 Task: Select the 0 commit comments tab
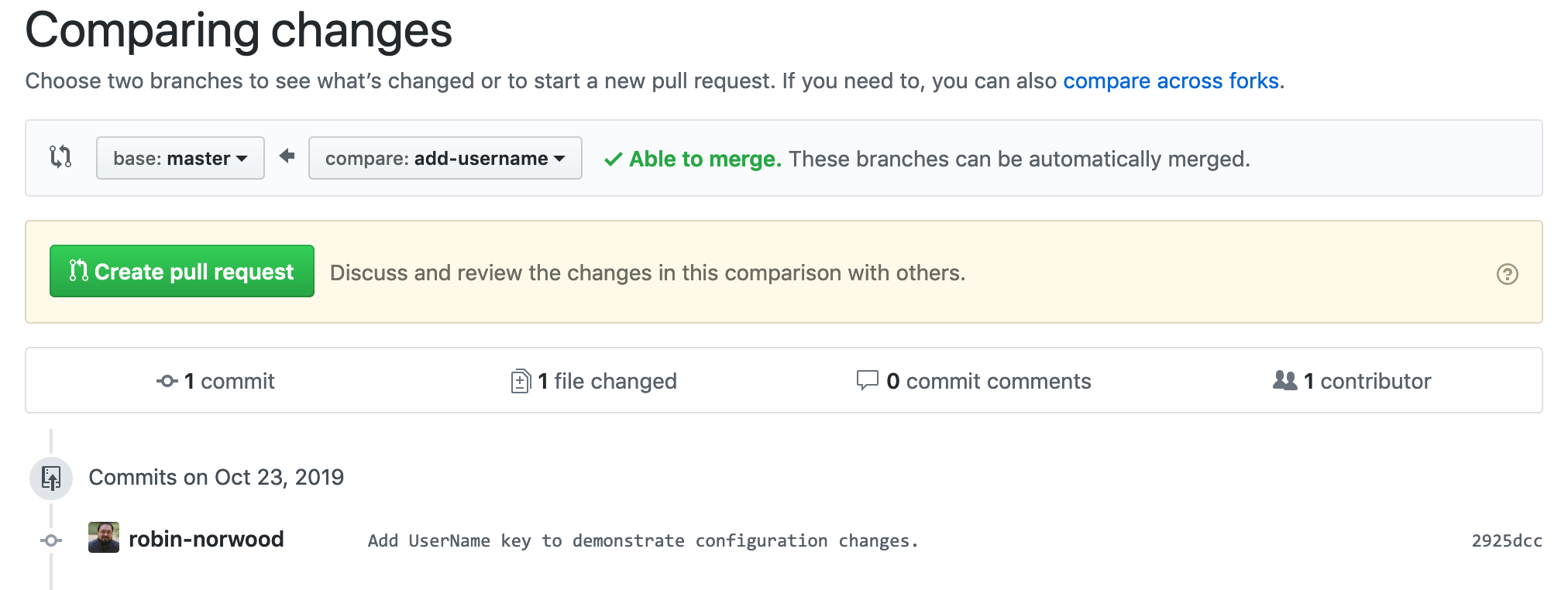(x=974, y=381)
